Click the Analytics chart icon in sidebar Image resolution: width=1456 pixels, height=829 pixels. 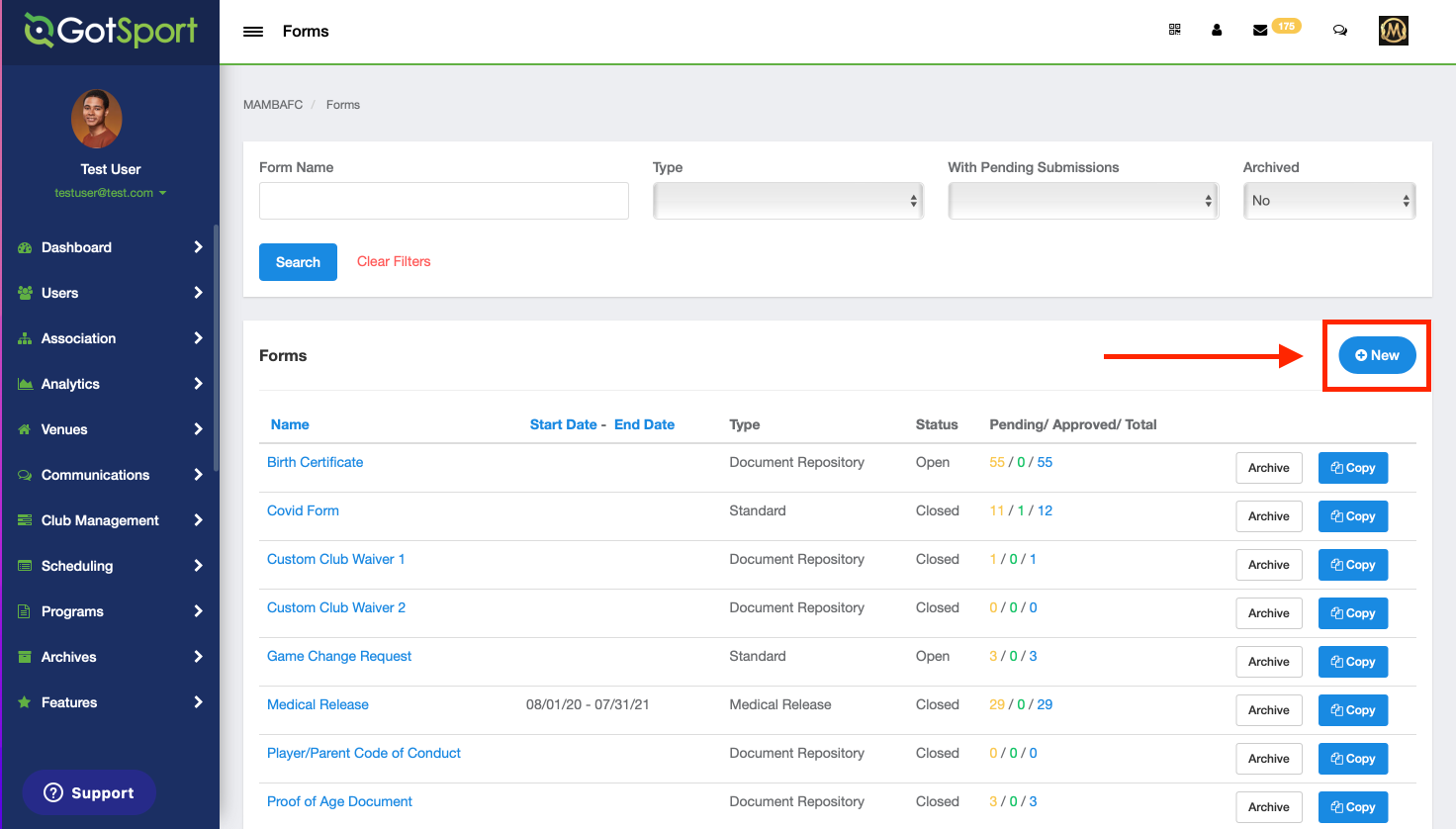[x=25, y=384]
